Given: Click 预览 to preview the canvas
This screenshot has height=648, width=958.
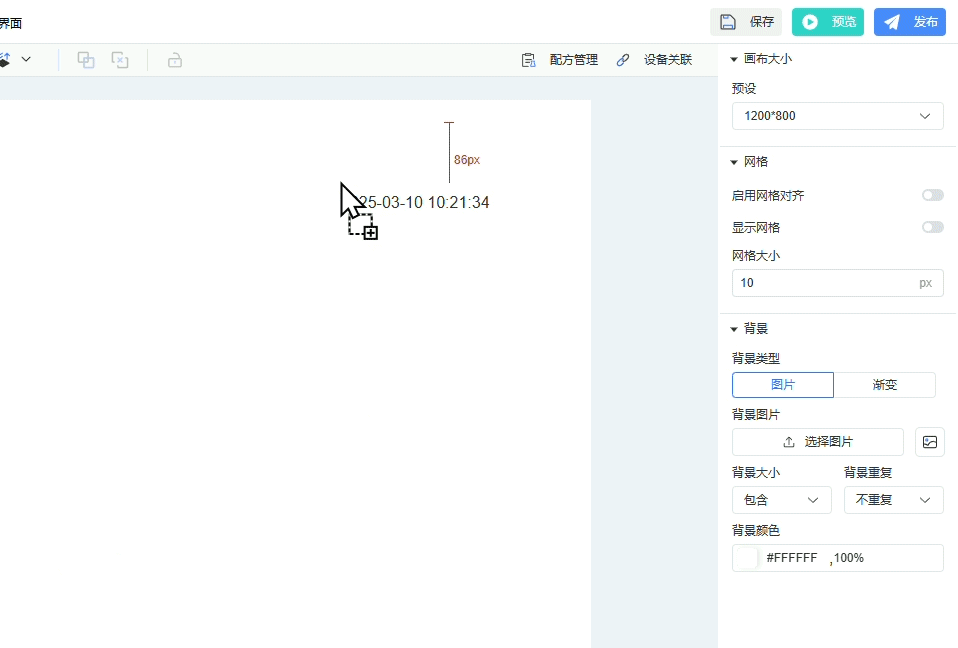Looking at the screenshot, I should (x=828, y=22).
